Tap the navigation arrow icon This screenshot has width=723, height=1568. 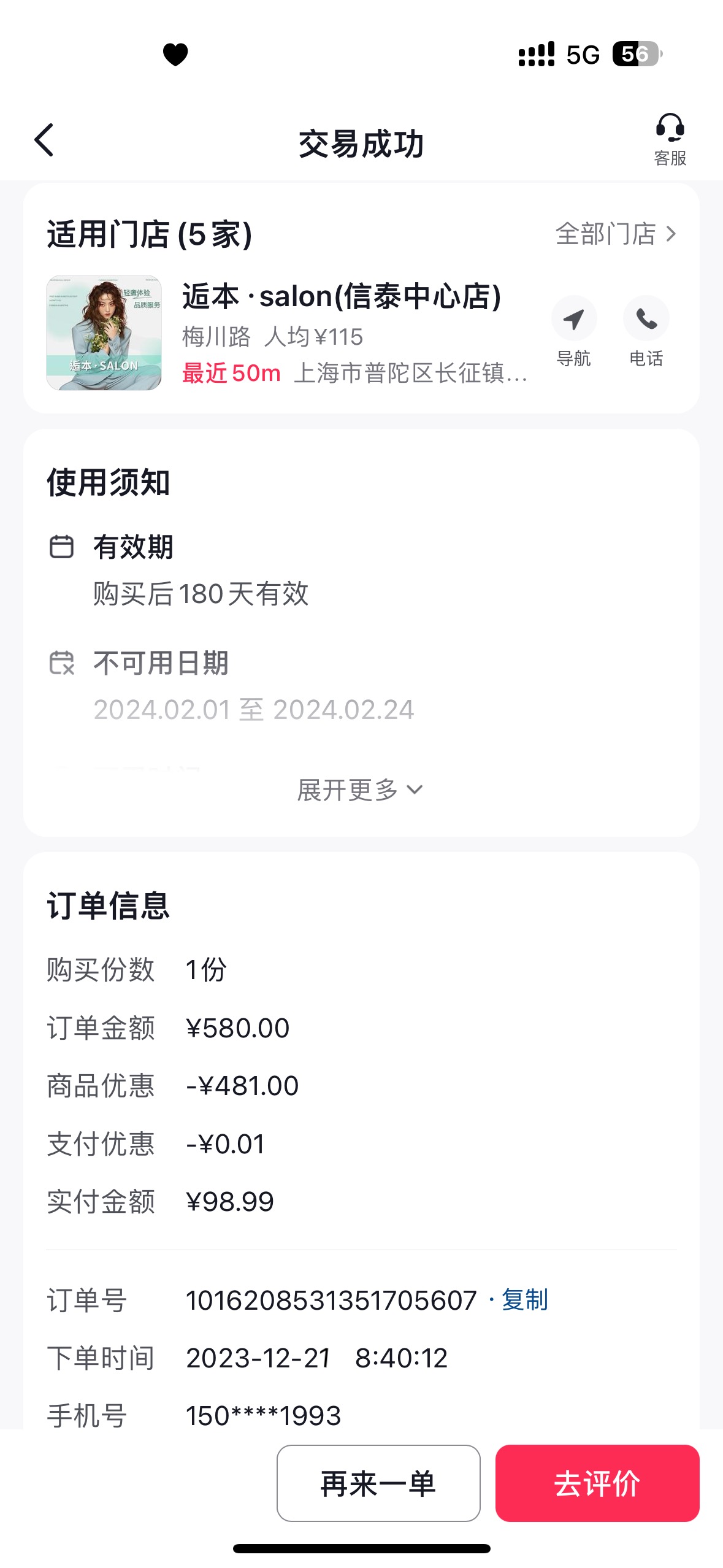573,318
